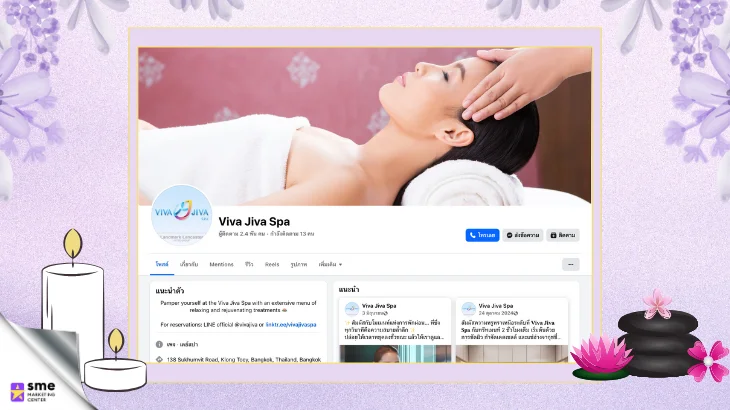The width and height of the screenshot is (730, 410).
Task: Click the Viva Jiva Spa profile picture
Action: pyautogui.click(x=181, y=215)
